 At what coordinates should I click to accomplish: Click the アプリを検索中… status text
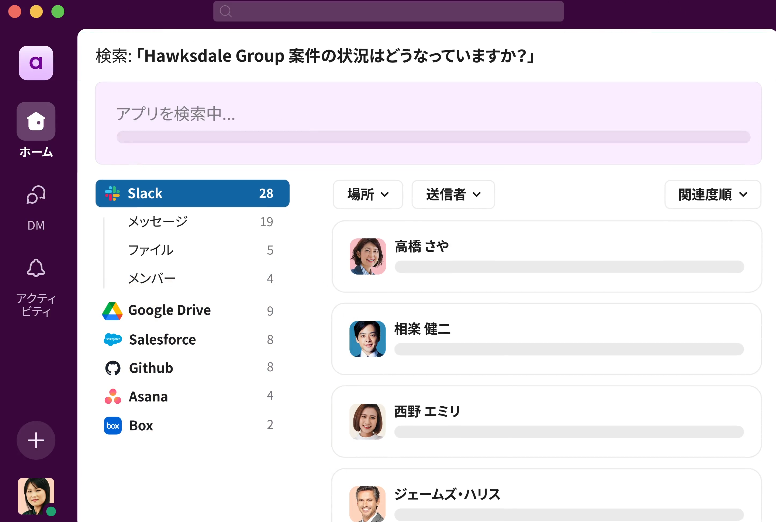(x=176, y=114)
